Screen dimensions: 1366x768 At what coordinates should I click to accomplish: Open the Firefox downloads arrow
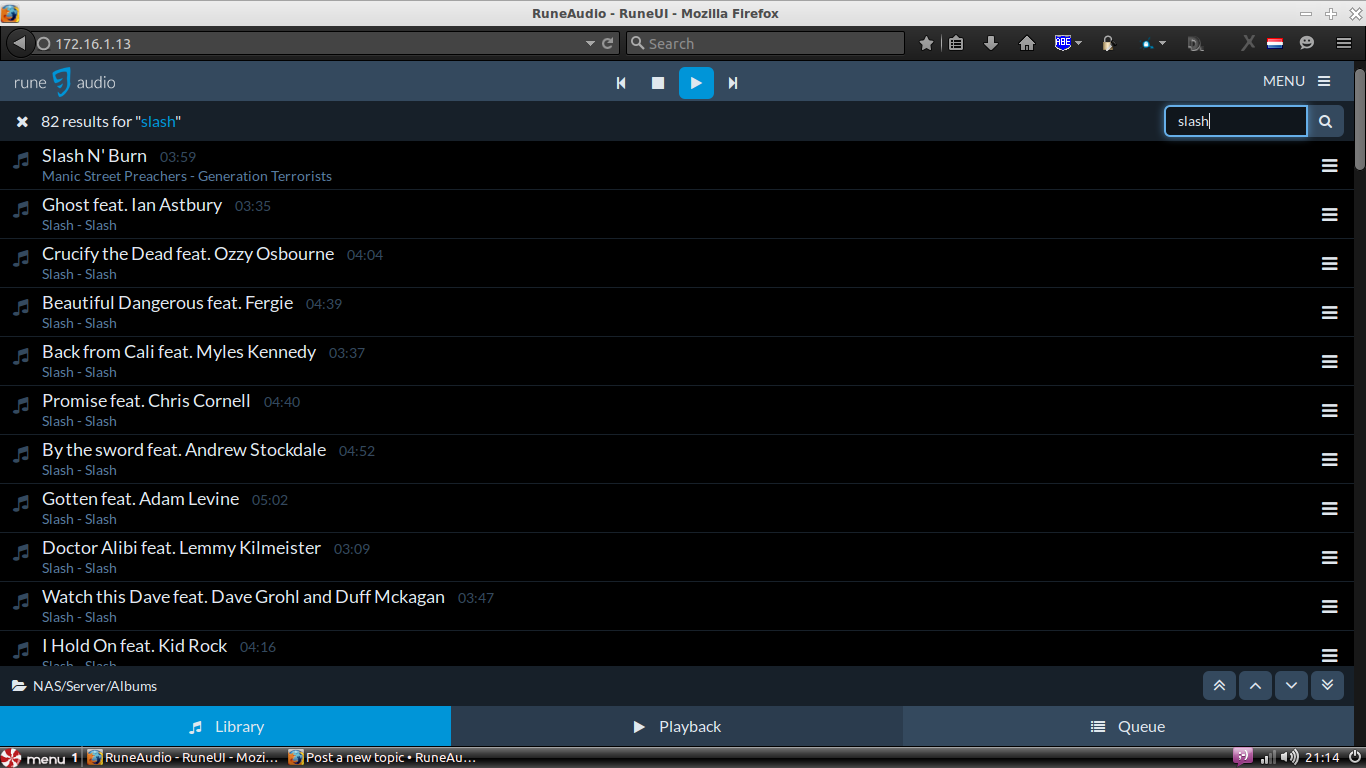991,44
